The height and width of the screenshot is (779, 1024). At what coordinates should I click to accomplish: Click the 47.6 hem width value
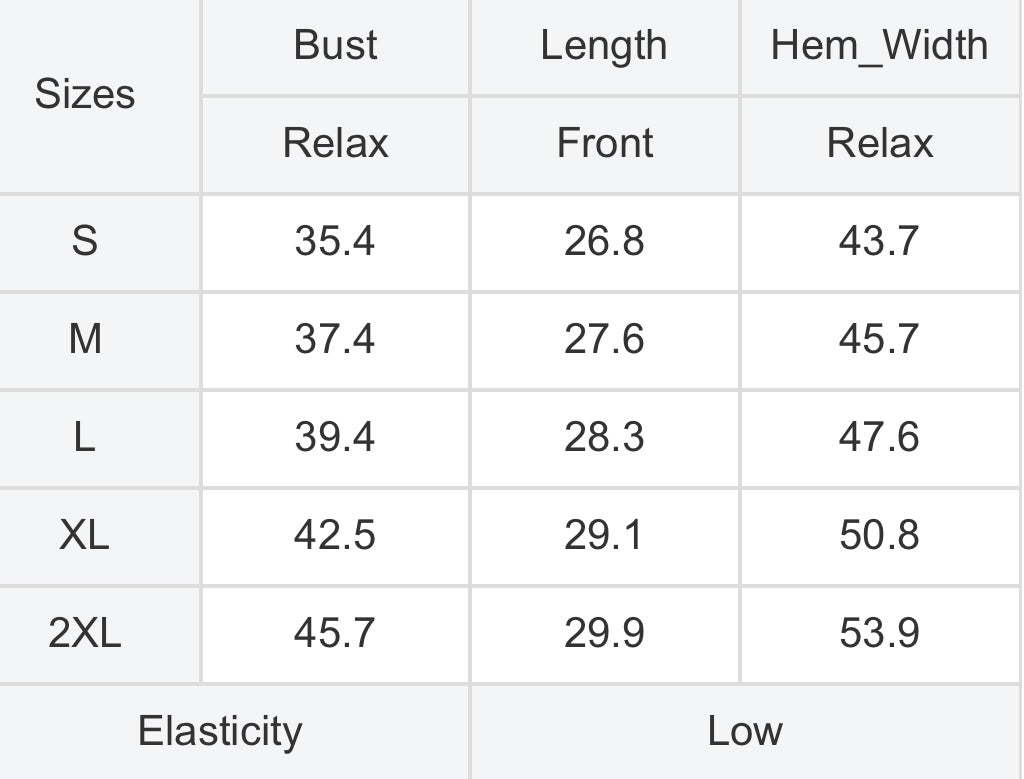(879, 436)
